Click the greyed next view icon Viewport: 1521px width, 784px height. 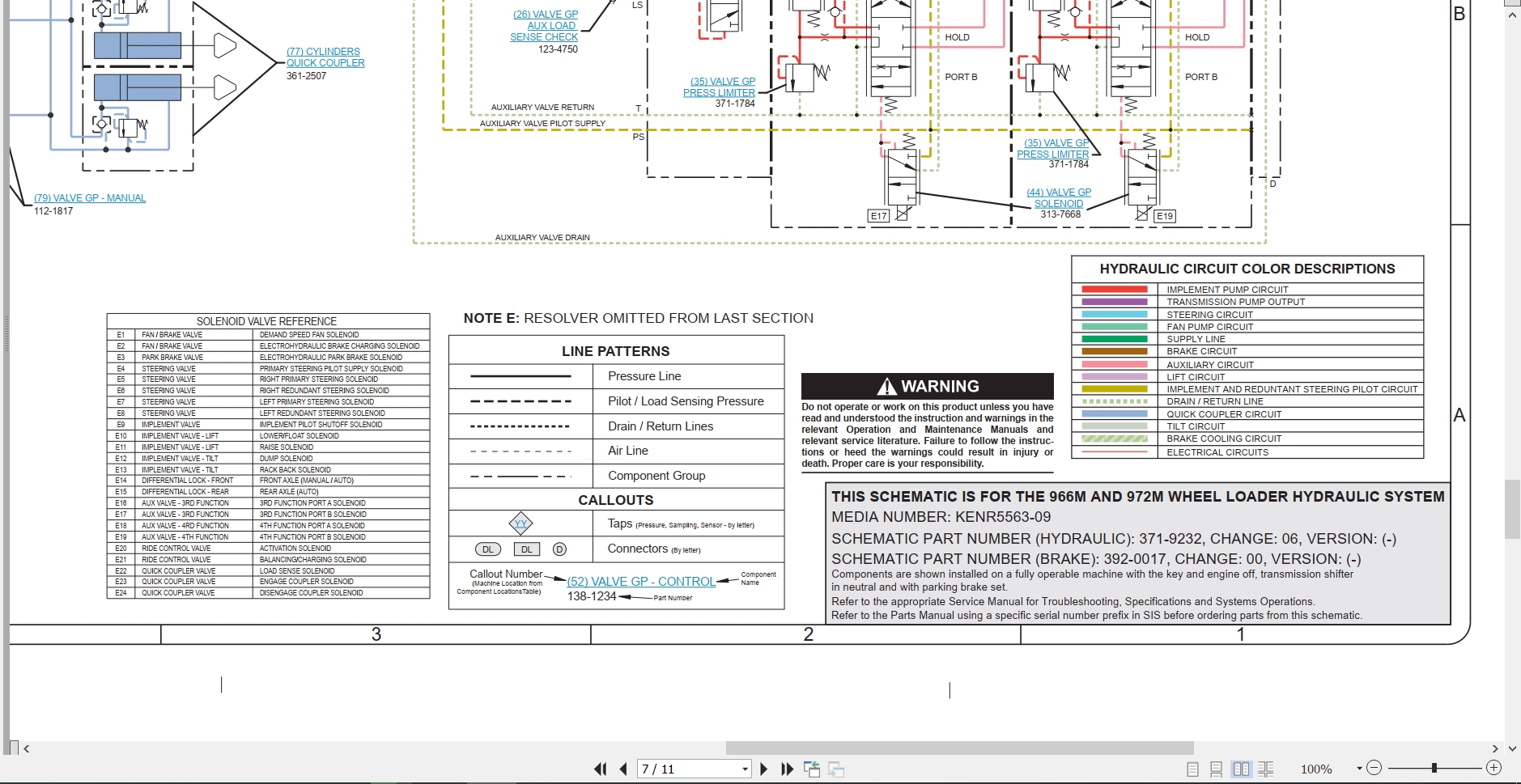(x=836, y=769)
